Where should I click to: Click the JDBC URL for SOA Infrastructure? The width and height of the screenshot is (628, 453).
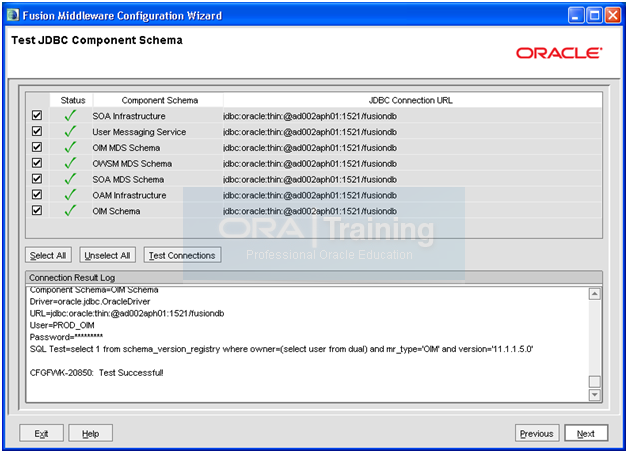point(310,116)
